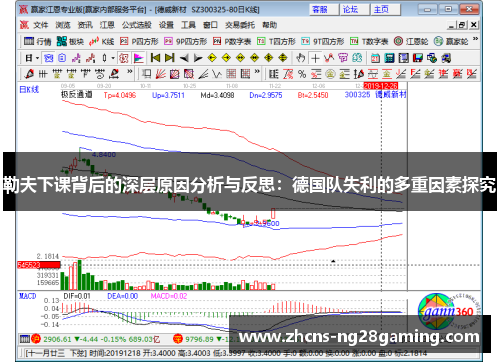
Task: Open the P数字表 tool
Action: click(x=232, y=41)
